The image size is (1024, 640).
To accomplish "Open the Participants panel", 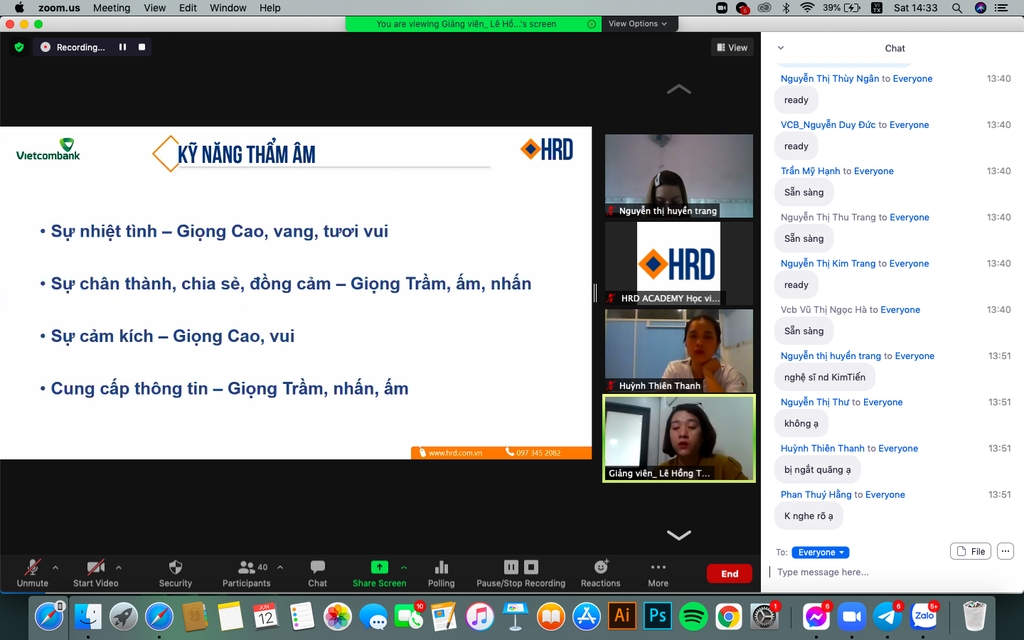I will tap(246, 573).
